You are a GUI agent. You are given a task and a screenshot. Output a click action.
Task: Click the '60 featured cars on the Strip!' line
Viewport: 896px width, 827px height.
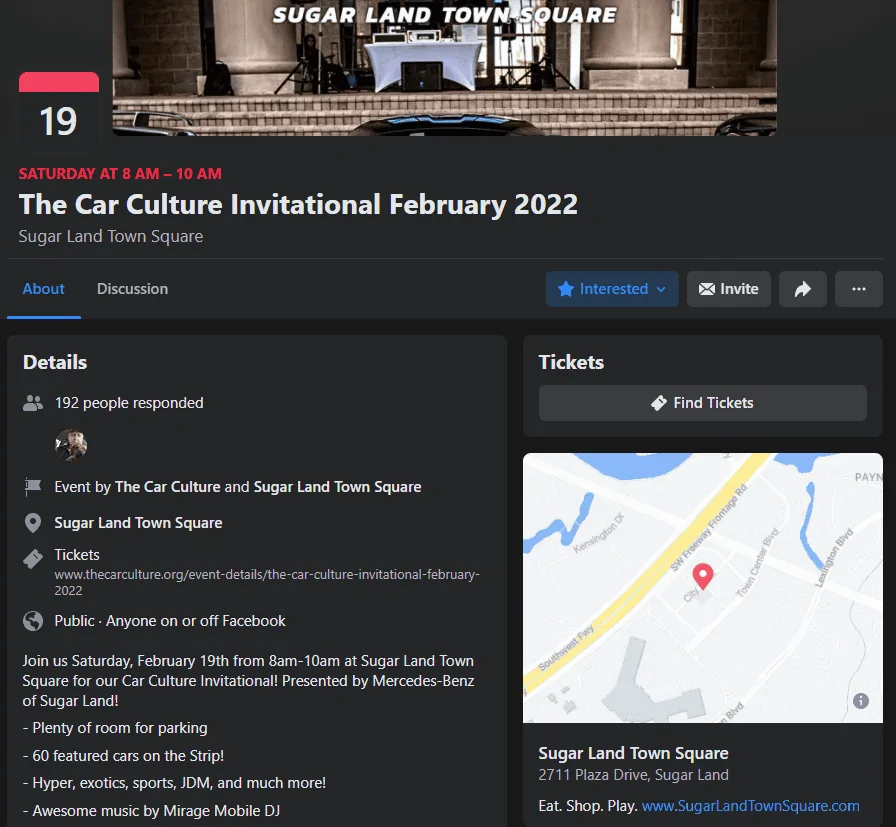click(123, 756)
